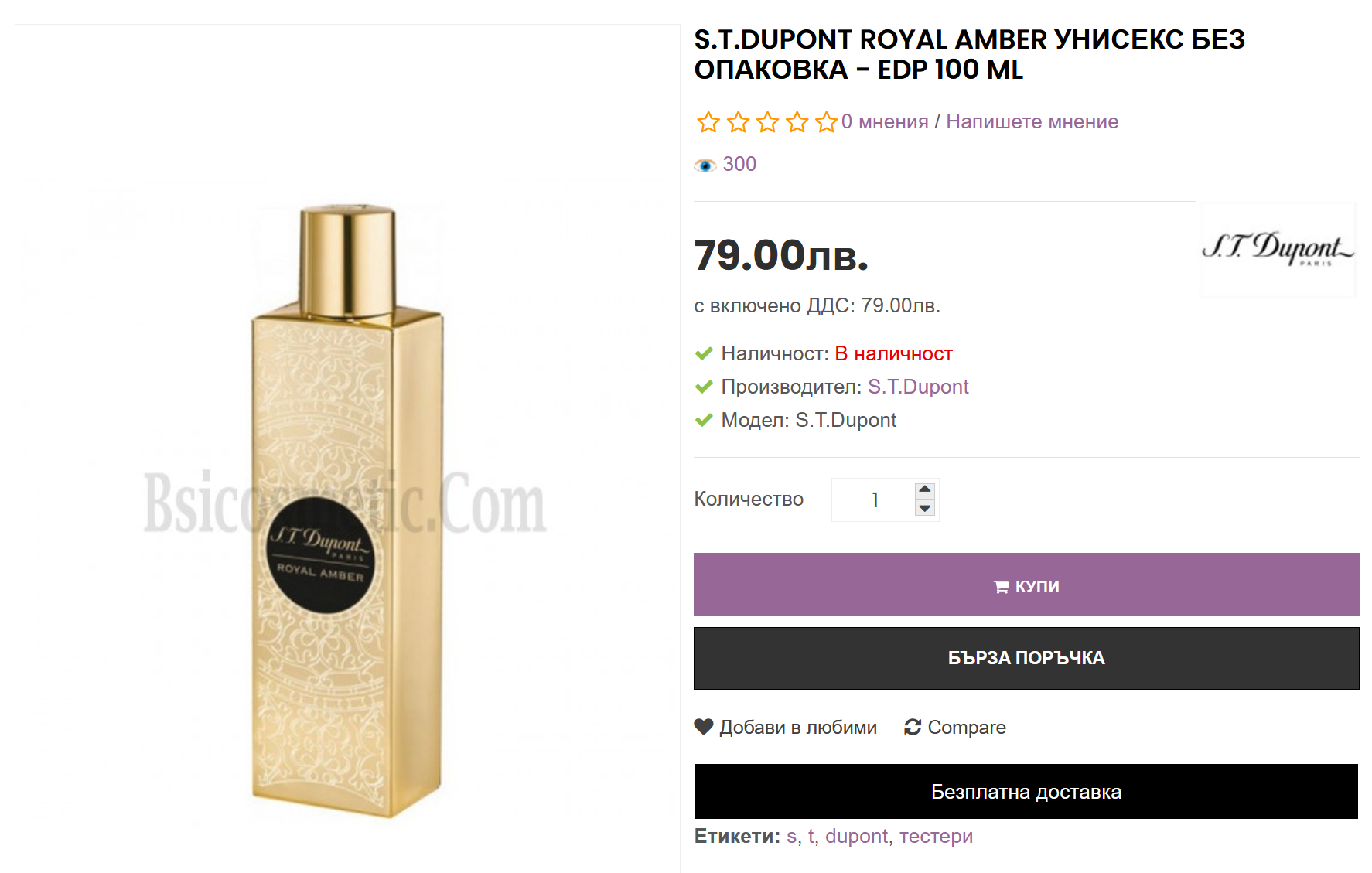This screenshot has height=873, width=1372.
Task: Click 'Напишете мнение' link
Action: [x=1032, y=121]
